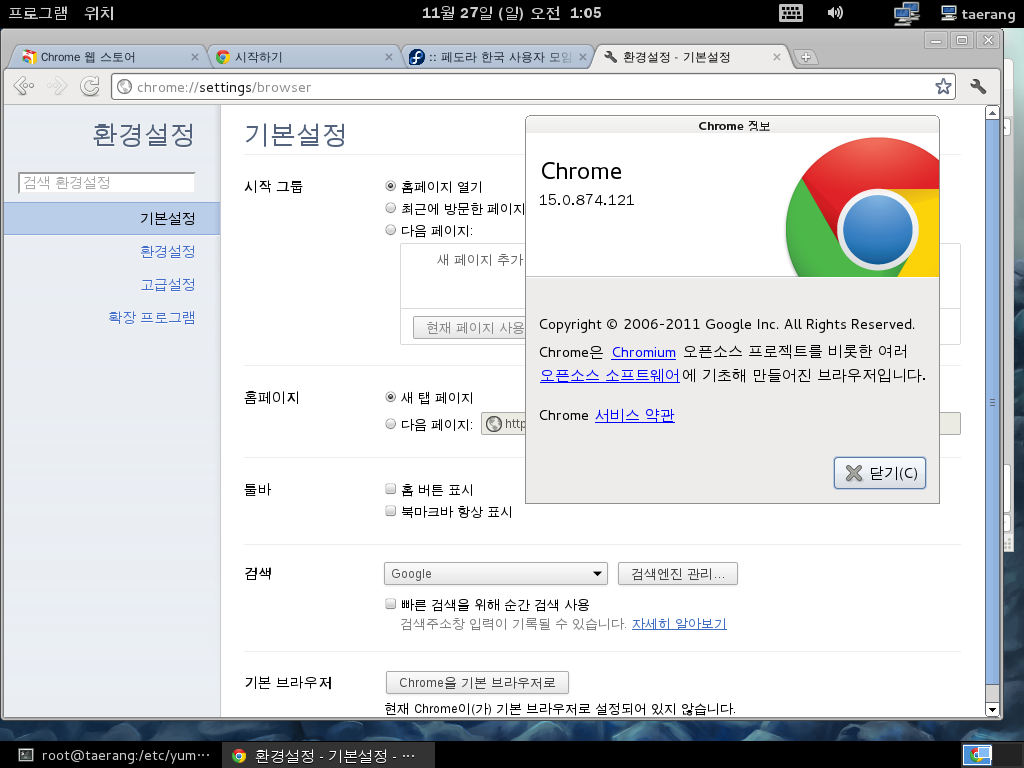Select startup 다음 페이지 radio option
Image resolution: width=1024 pixels, height=768 pixels.
[x=391, y=230]
